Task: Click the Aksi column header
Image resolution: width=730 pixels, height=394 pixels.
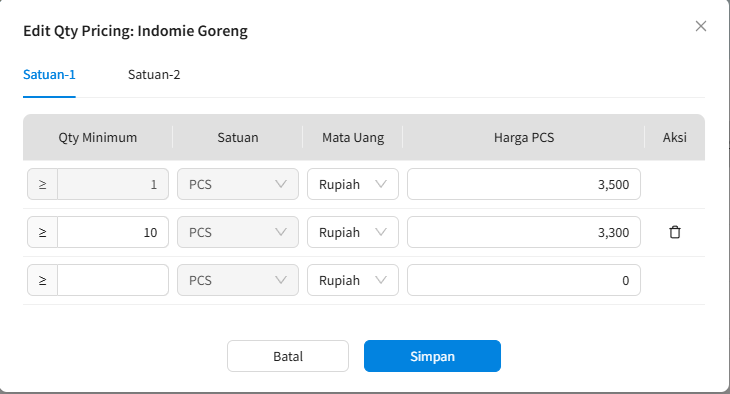Action: (x=675, y=137)
